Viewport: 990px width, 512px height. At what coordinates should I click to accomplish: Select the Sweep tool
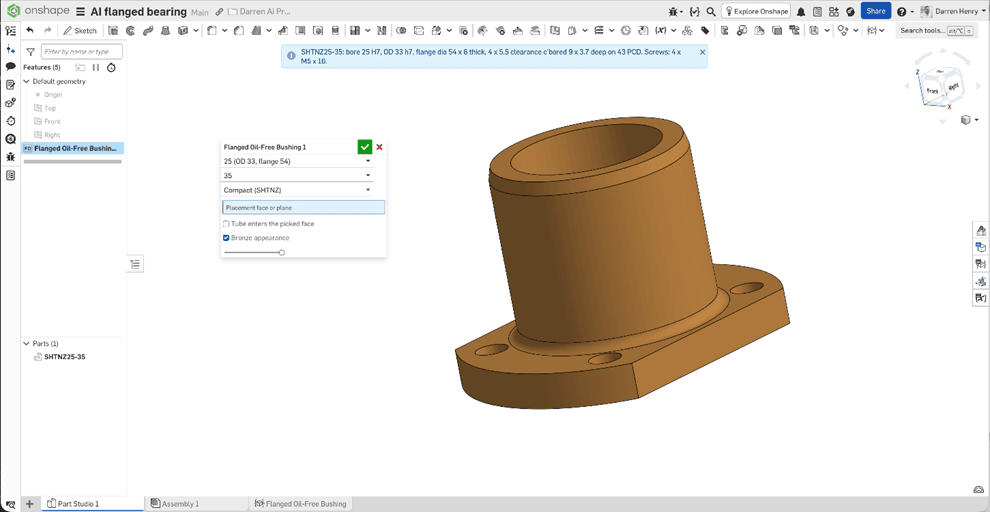coord(148,30)
